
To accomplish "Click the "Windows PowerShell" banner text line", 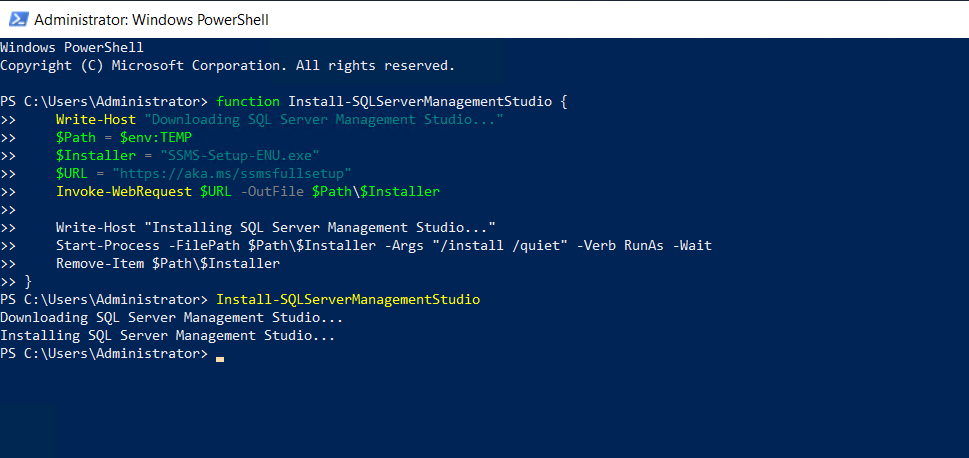I will 72,47.
